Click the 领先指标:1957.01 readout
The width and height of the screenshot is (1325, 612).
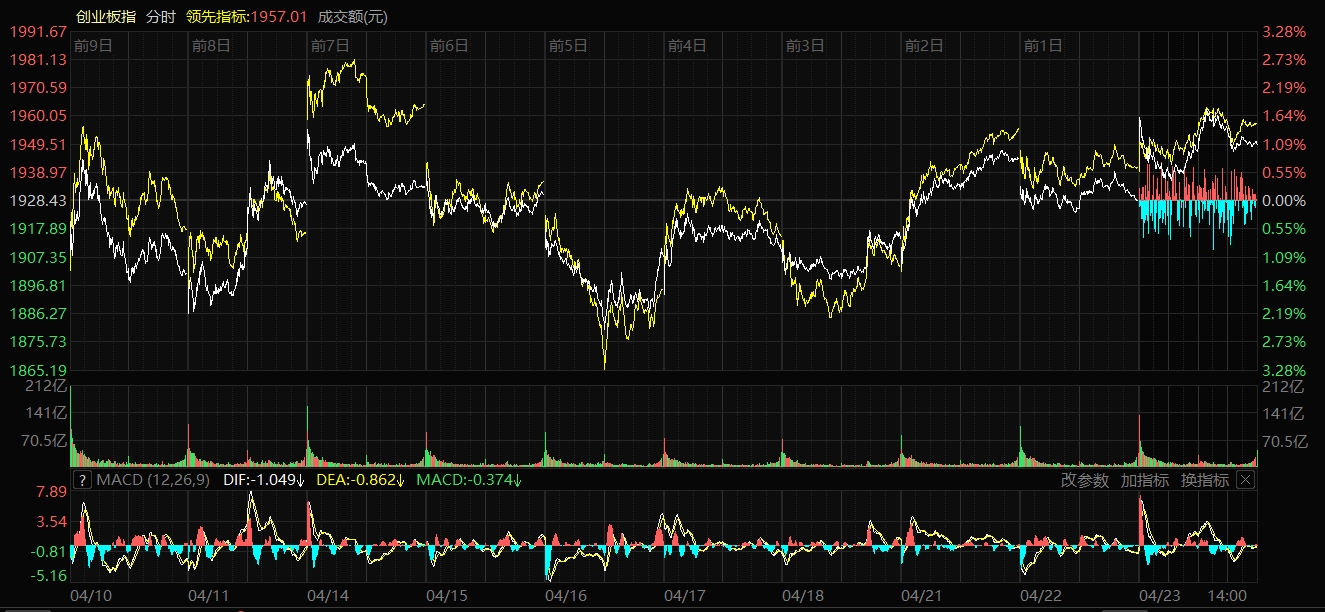point(247,16)
